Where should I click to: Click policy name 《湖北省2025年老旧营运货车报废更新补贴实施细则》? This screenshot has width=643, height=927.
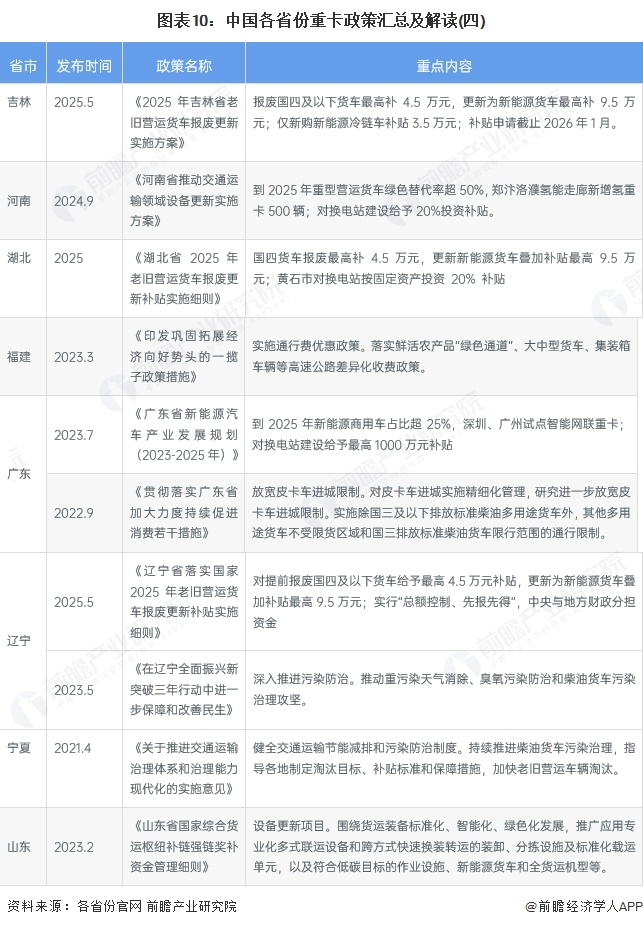[184, 278]
